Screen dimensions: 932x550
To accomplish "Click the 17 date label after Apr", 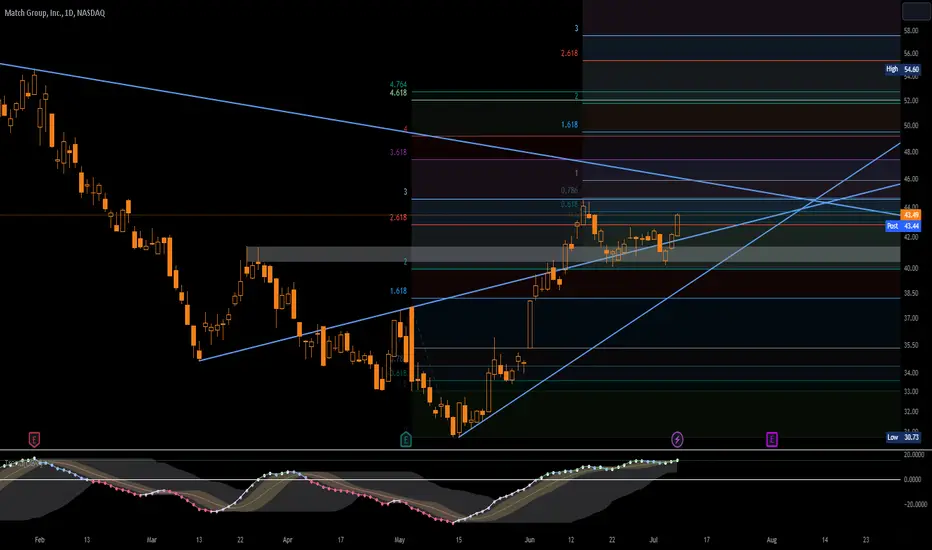I will pyautogui.click(x=341, y=540).
